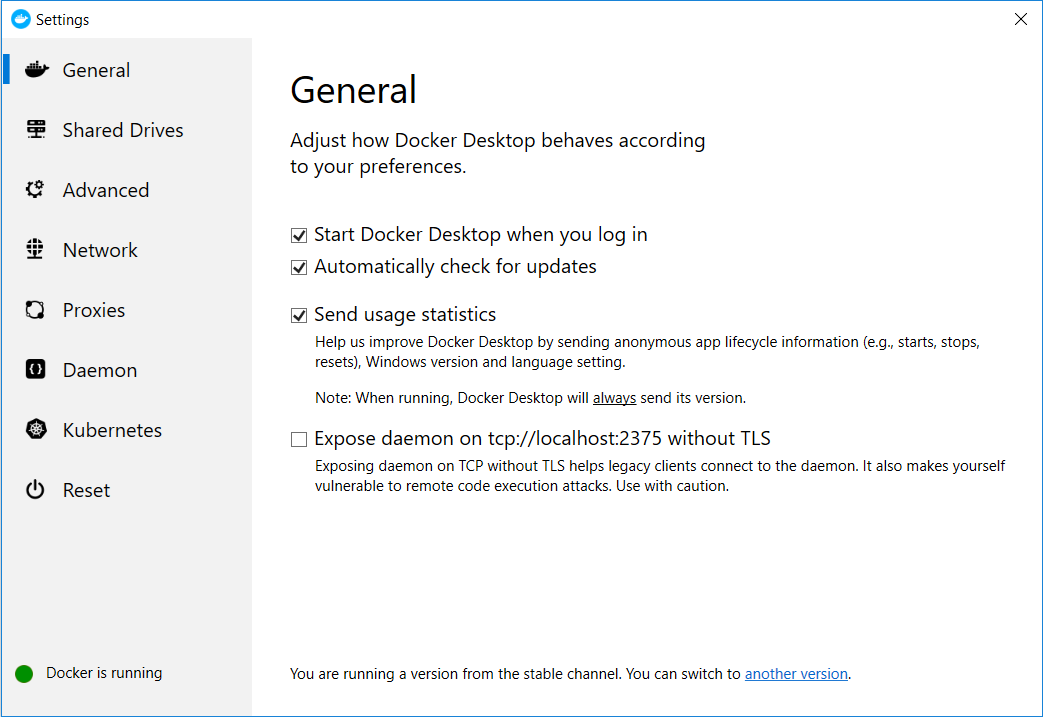This screenshot has height=717, width=1043.
Task: Switch to the Advanced settings text label
Action: click(x=106, y=190)
